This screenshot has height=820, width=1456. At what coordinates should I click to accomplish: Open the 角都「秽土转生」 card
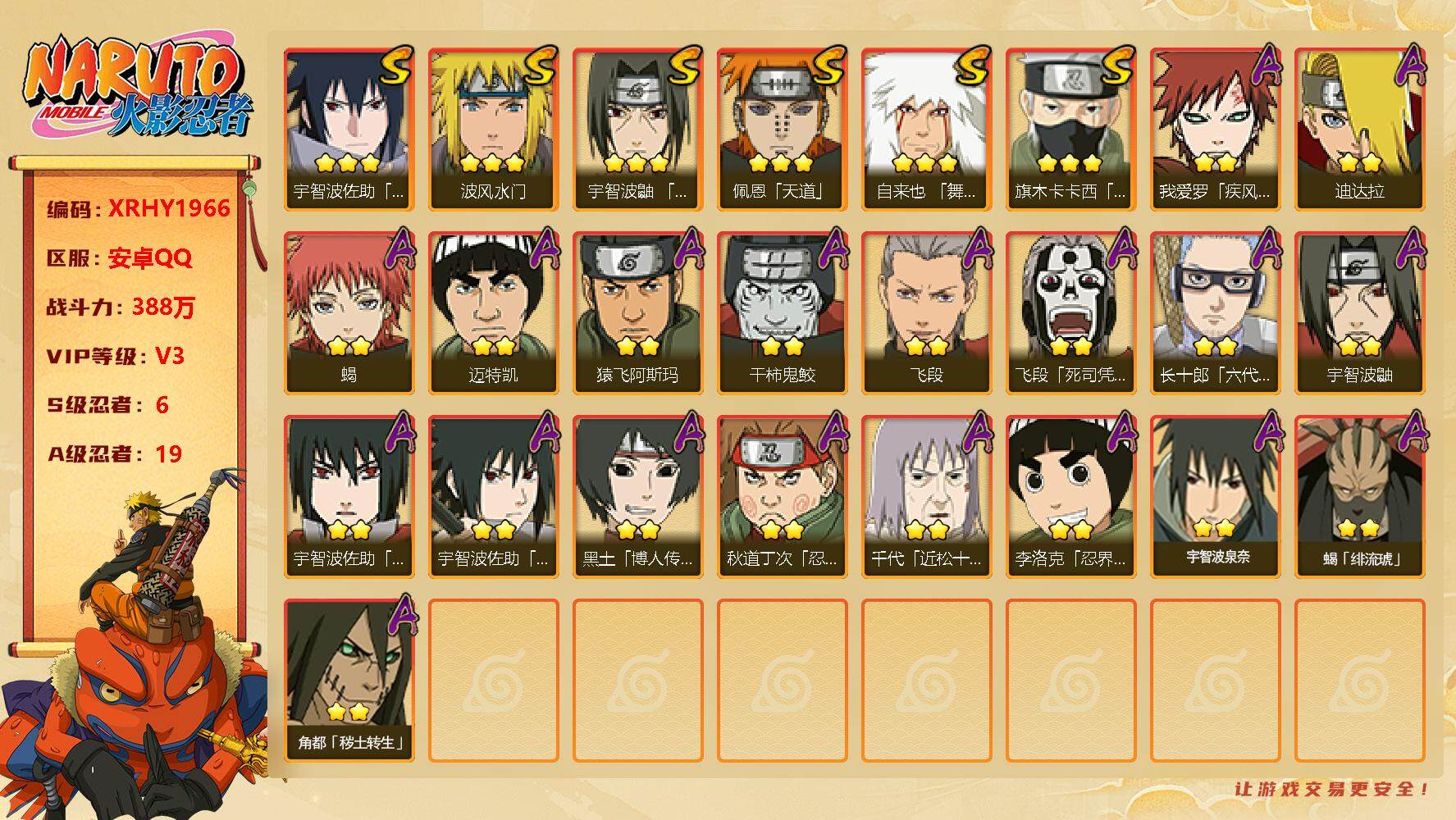tap(349, 681)
